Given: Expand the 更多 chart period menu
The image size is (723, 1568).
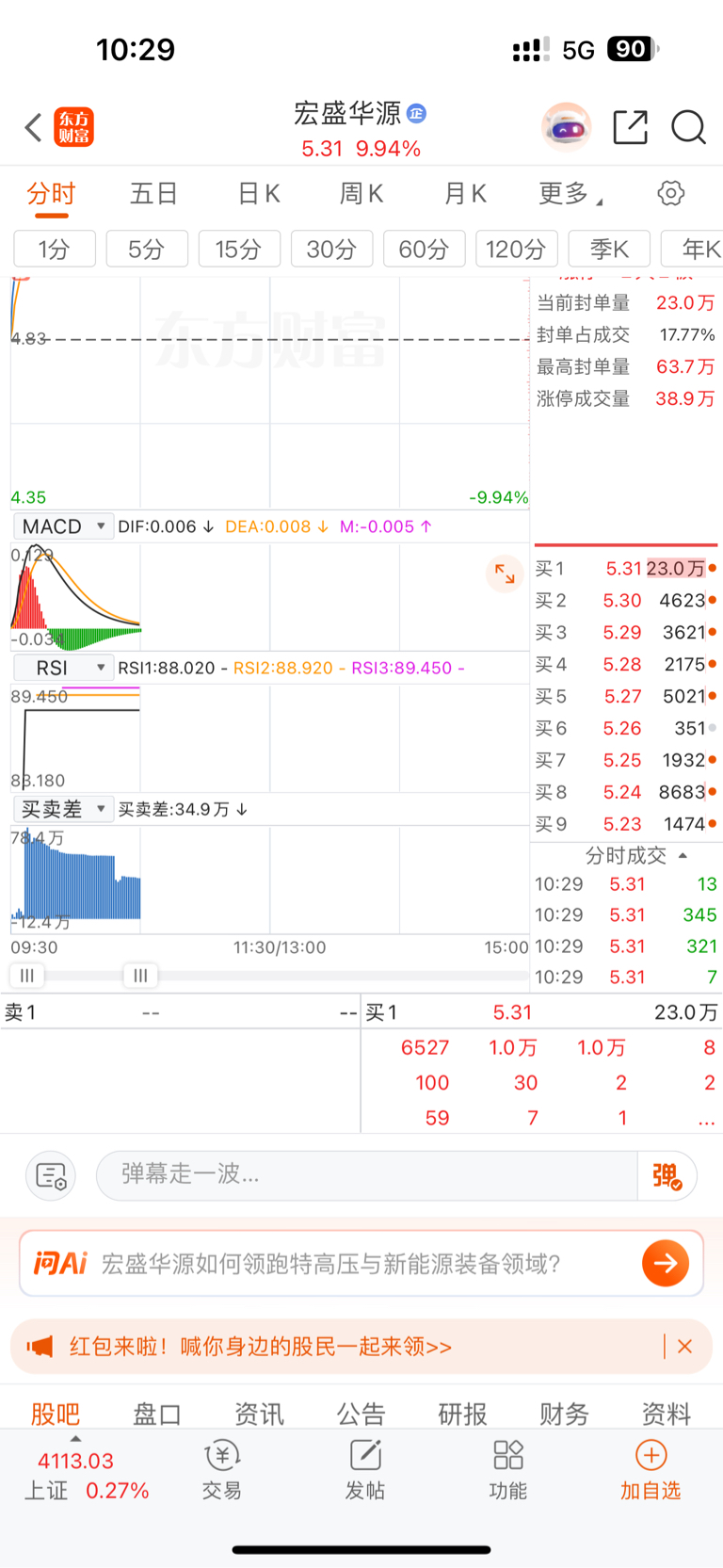Looking at the screenshot, I should [x=570, y=194].
